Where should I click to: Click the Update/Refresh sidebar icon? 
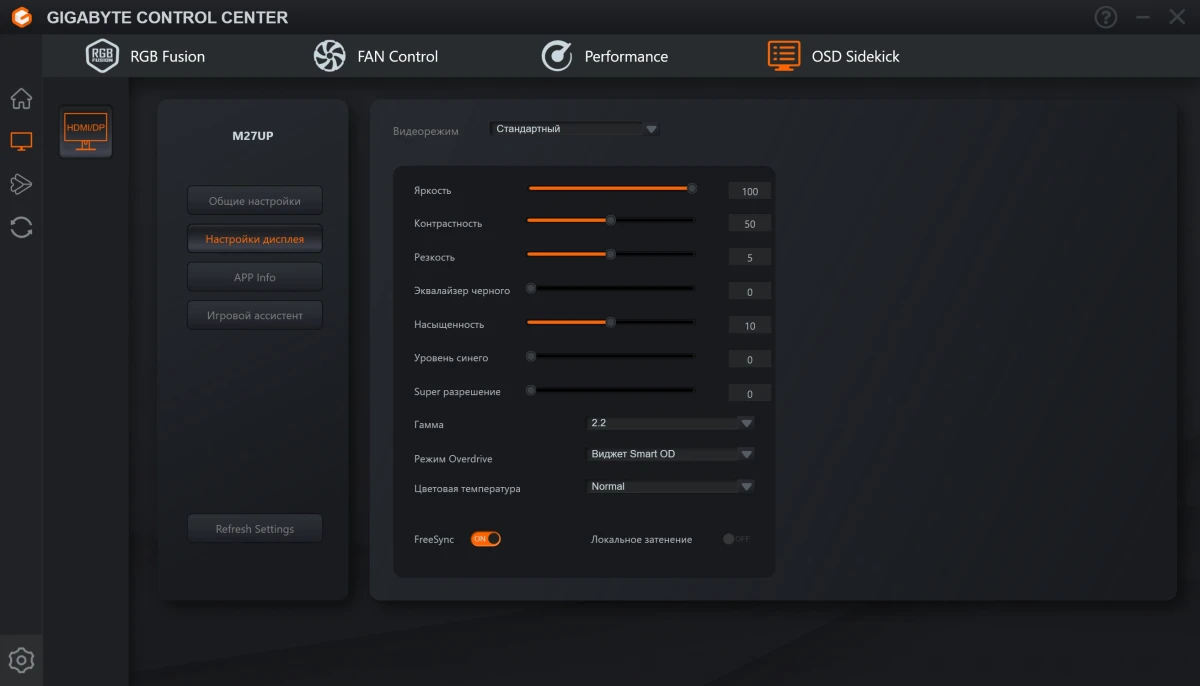point(21,227)
